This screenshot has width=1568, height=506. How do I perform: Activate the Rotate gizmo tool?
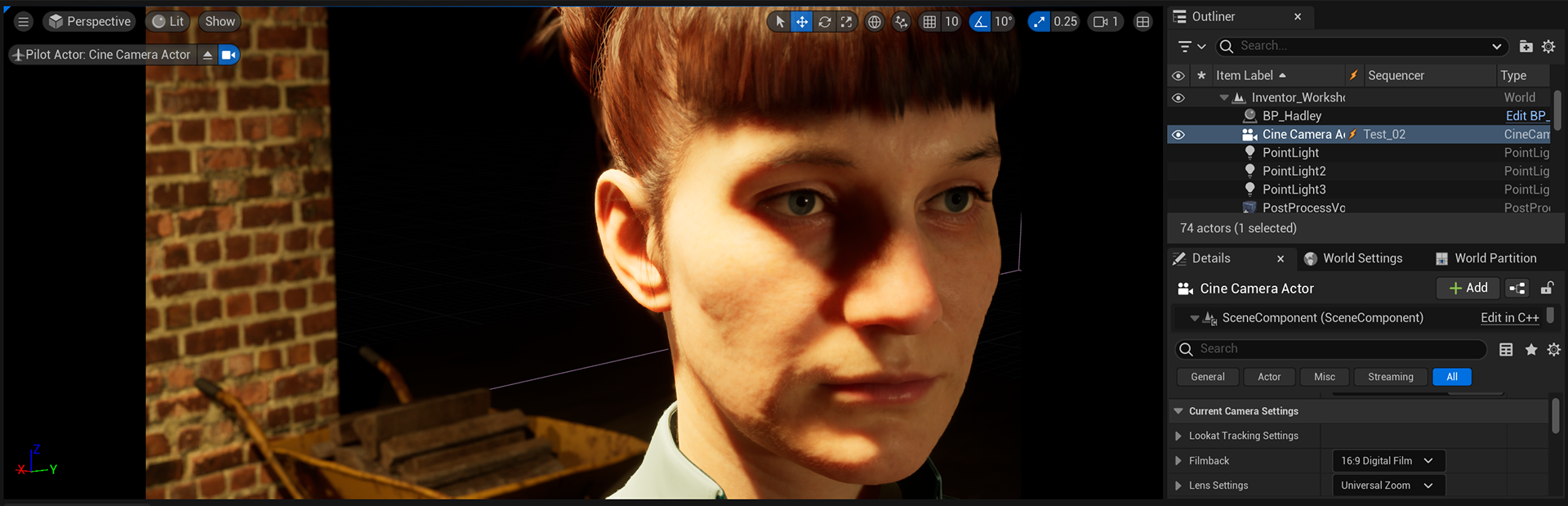pos(825,22)
